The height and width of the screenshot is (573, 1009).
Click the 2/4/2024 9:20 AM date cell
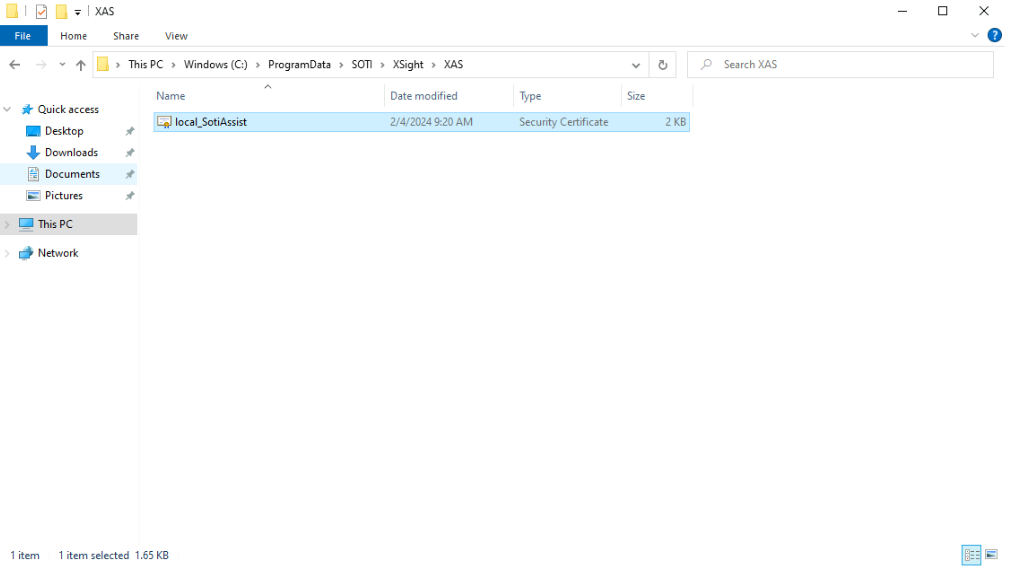[431, 122]
